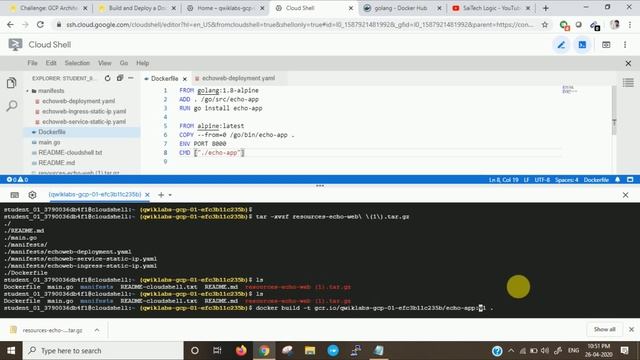Add a new terminal session with plus
Viewport: 640px width, 360px height.
point(161,195)
